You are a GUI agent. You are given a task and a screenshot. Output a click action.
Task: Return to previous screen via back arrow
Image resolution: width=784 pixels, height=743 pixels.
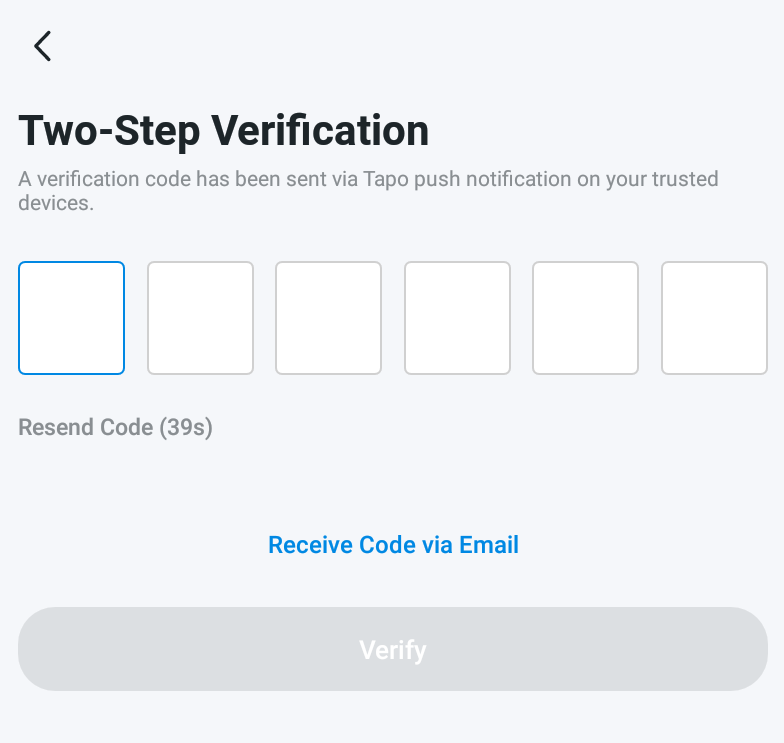pos(42,46)
